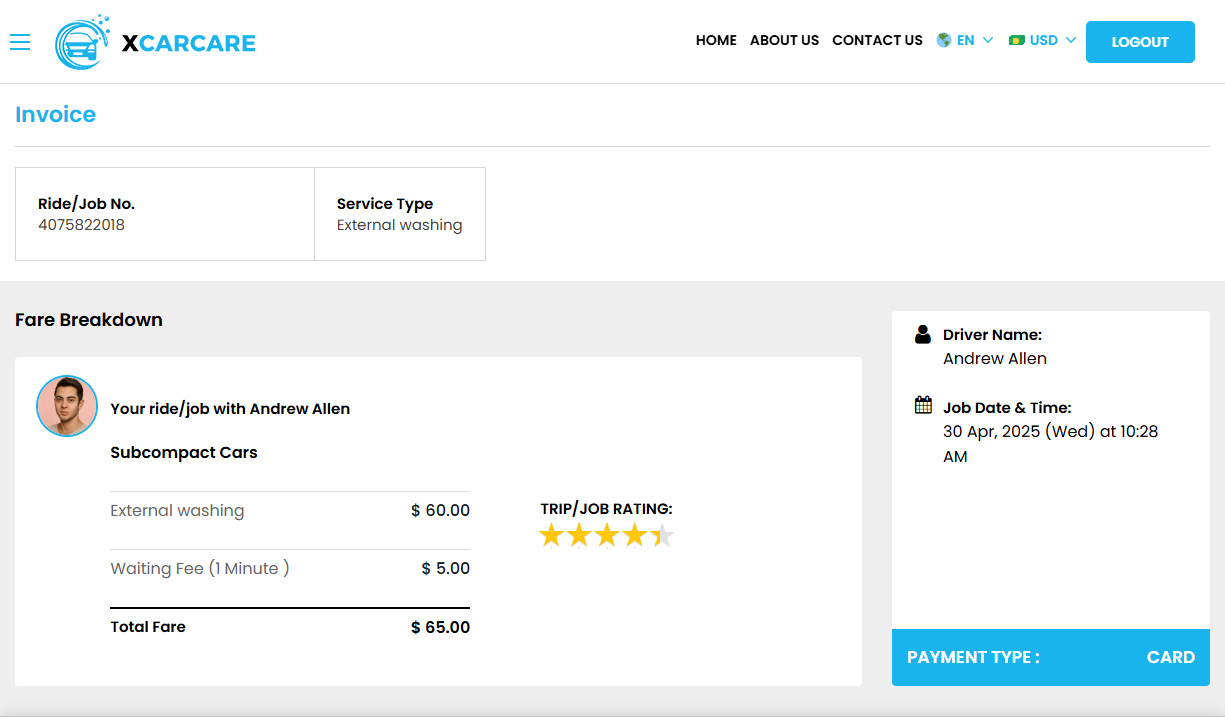
Task: Go to the HOME menu item
Action: click(716, 40)
